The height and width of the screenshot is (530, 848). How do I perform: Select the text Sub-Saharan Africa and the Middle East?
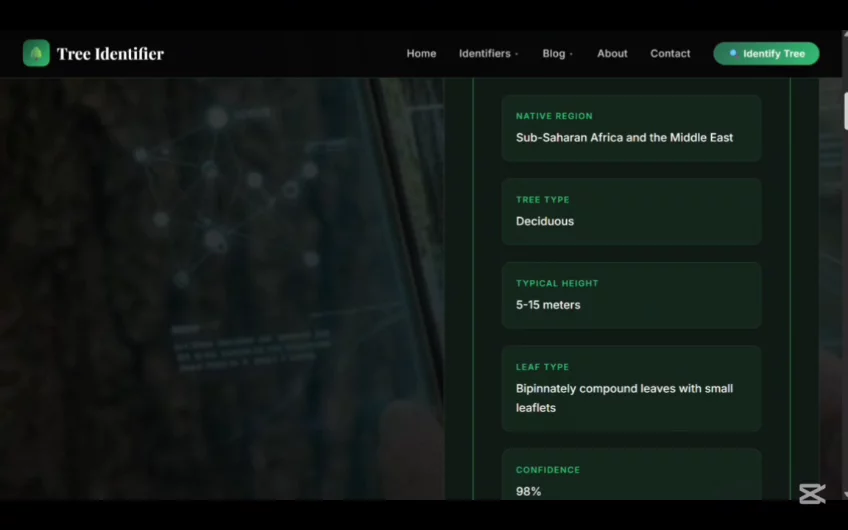click(x=624, y=137)
